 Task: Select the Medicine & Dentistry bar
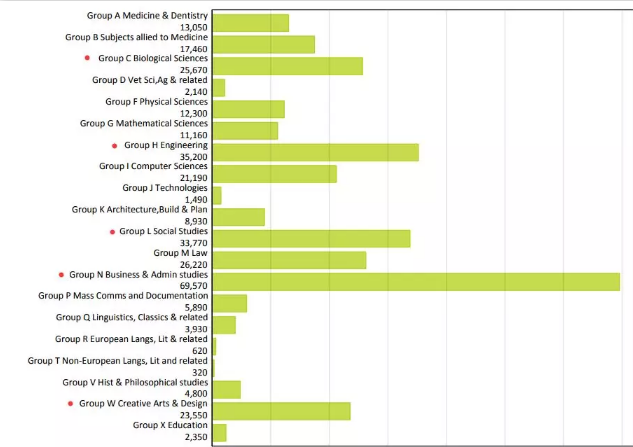pos(250,23)
